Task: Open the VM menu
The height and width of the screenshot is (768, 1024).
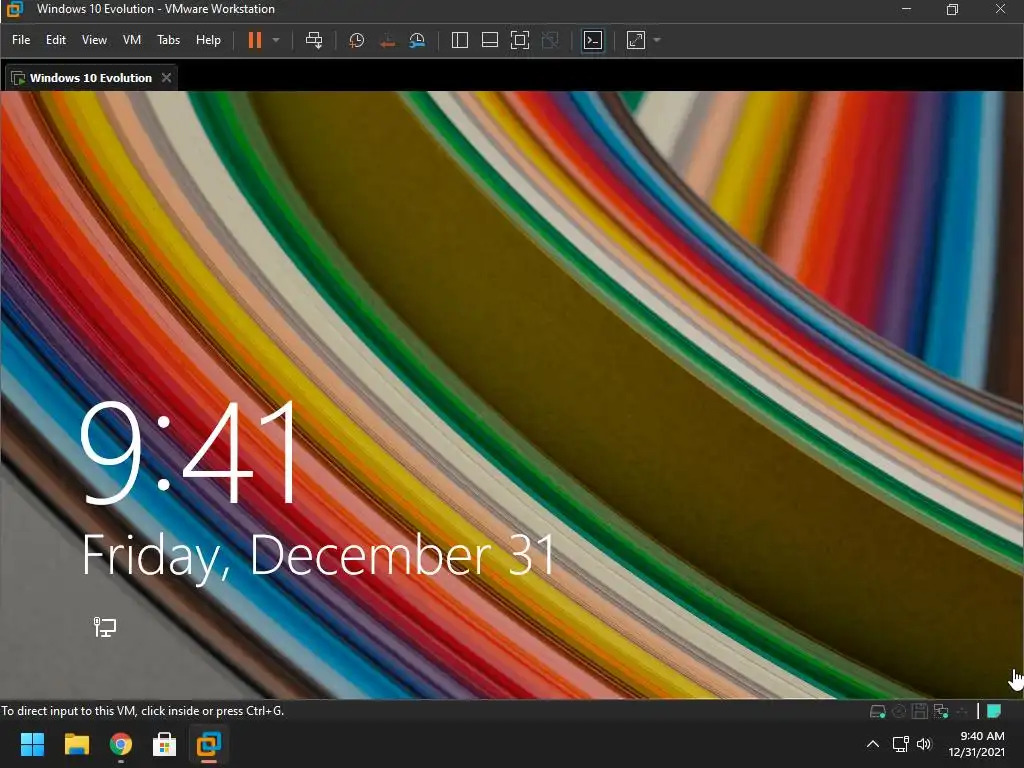Action: (x=132, y=40)
